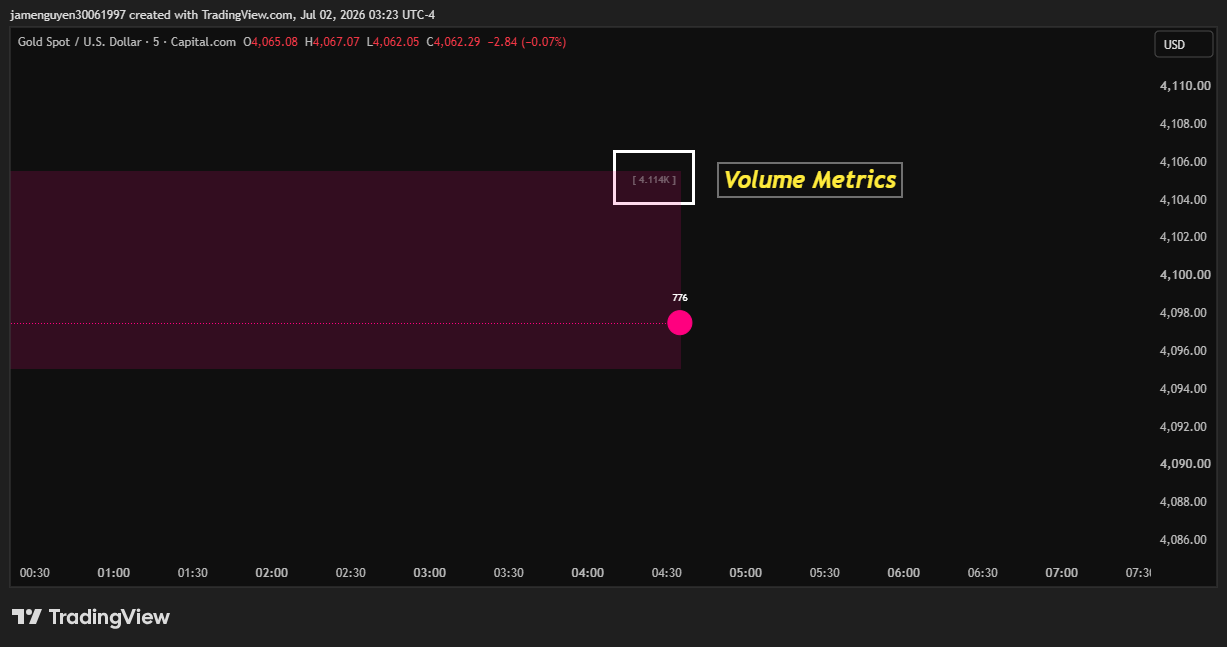Click the TradingView logo at the bottom
Image resolution: width=1227 pixels, height=647 pixels.
pyautogui.click(x=91, y=617)
